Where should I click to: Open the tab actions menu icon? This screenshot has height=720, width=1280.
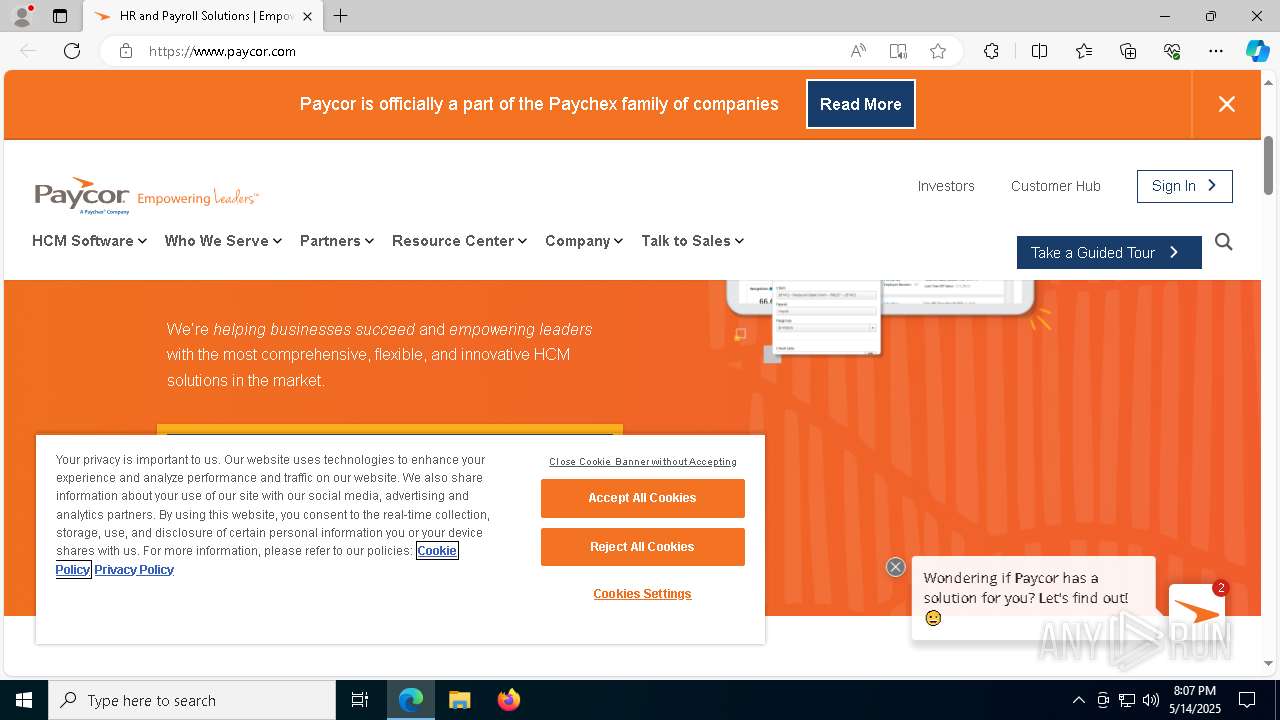(x=60, y=16)
